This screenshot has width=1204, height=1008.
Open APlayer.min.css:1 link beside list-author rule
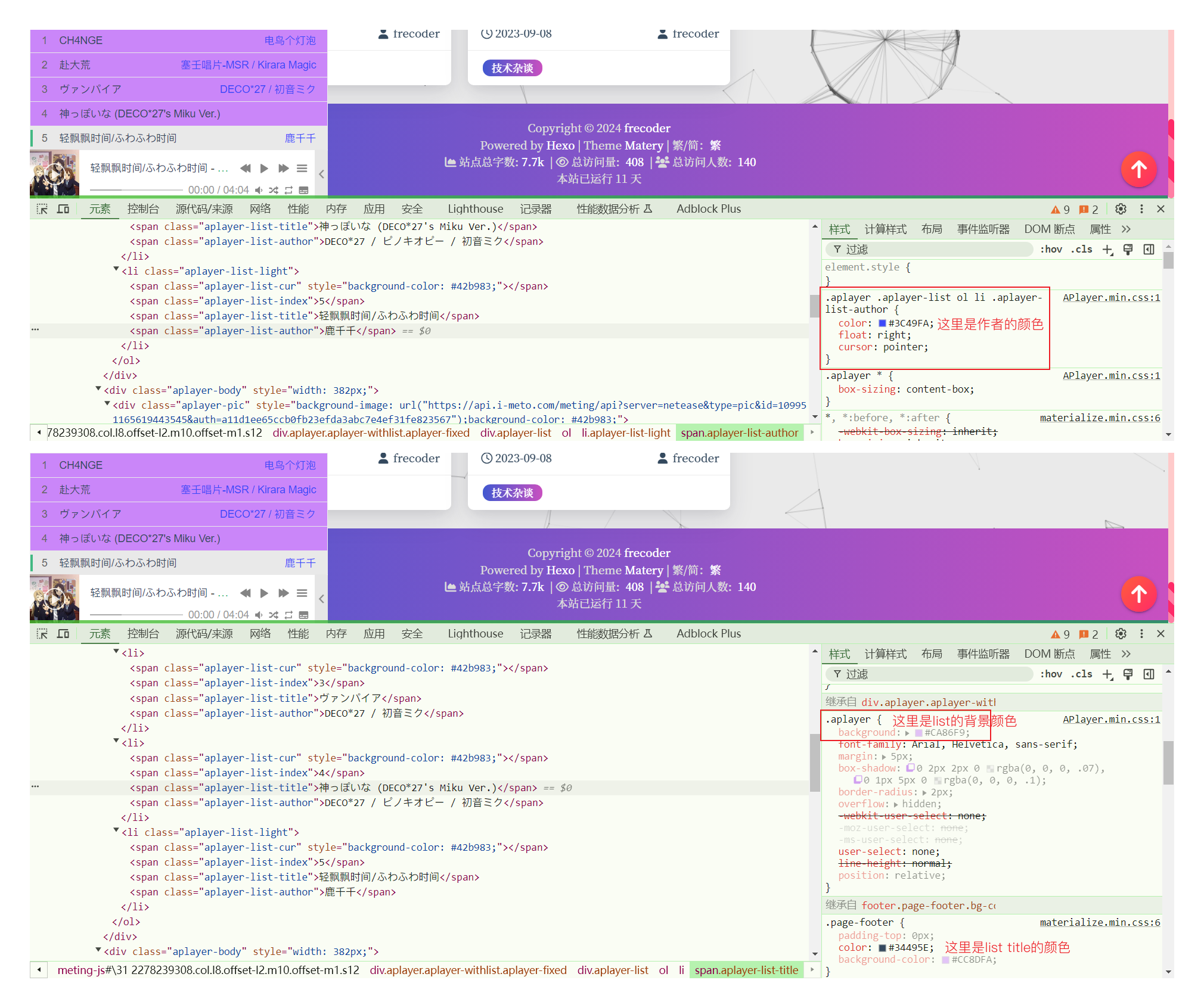(1111, 298)
